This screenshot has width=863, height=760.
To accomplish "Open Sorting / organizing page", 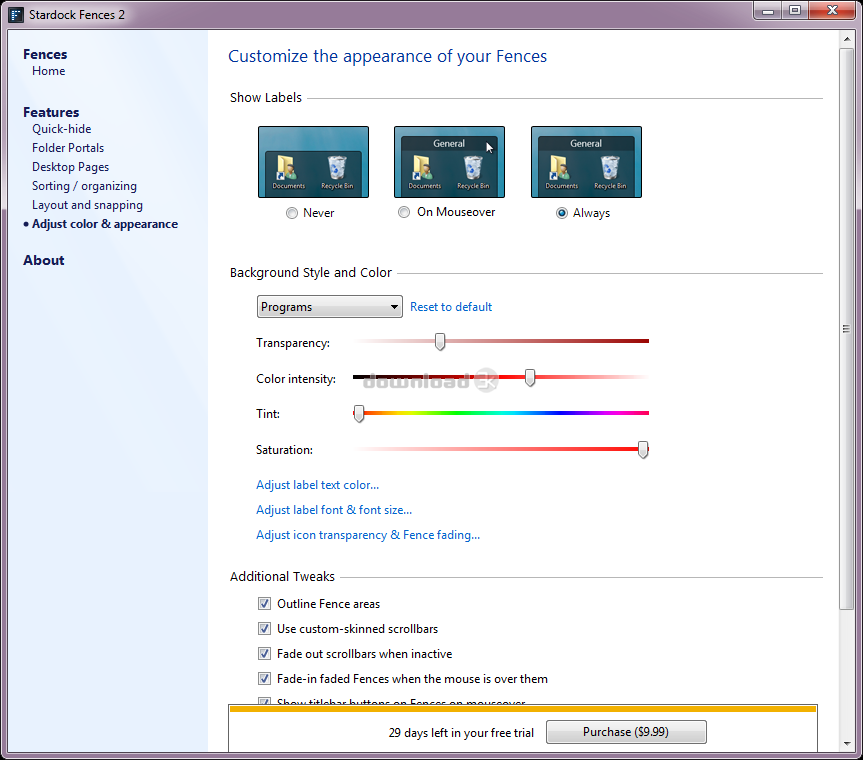I will tap(84, 186).
